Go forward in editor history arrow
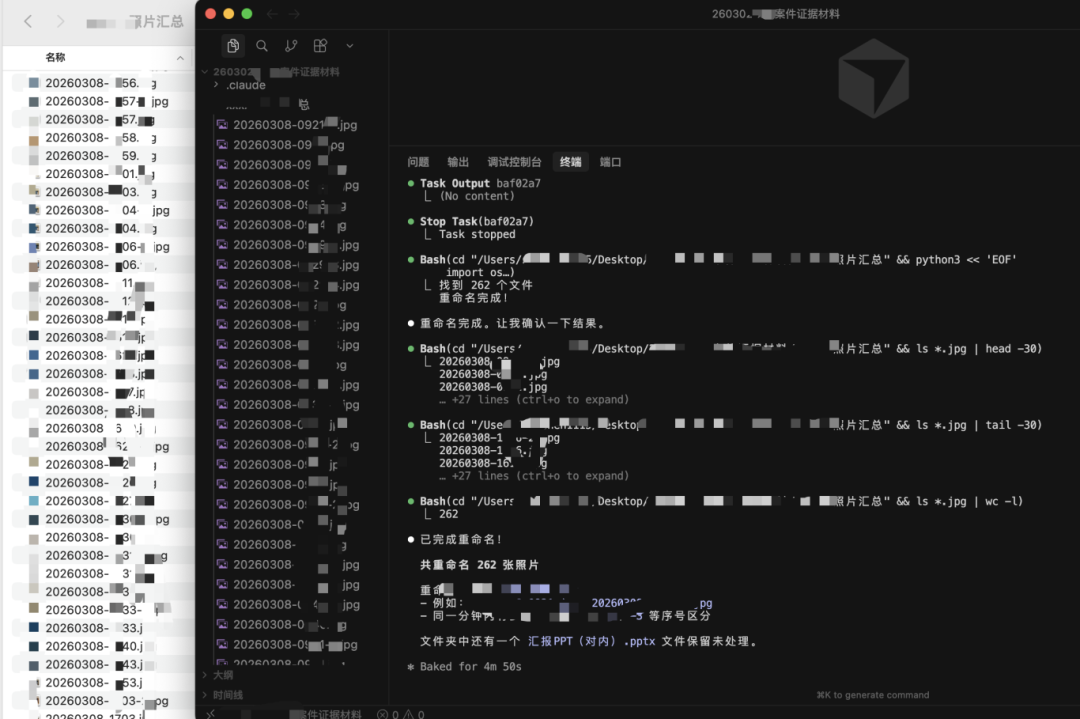The height and width of the screenshot is (719, 1080). click(x=294, y=14)
